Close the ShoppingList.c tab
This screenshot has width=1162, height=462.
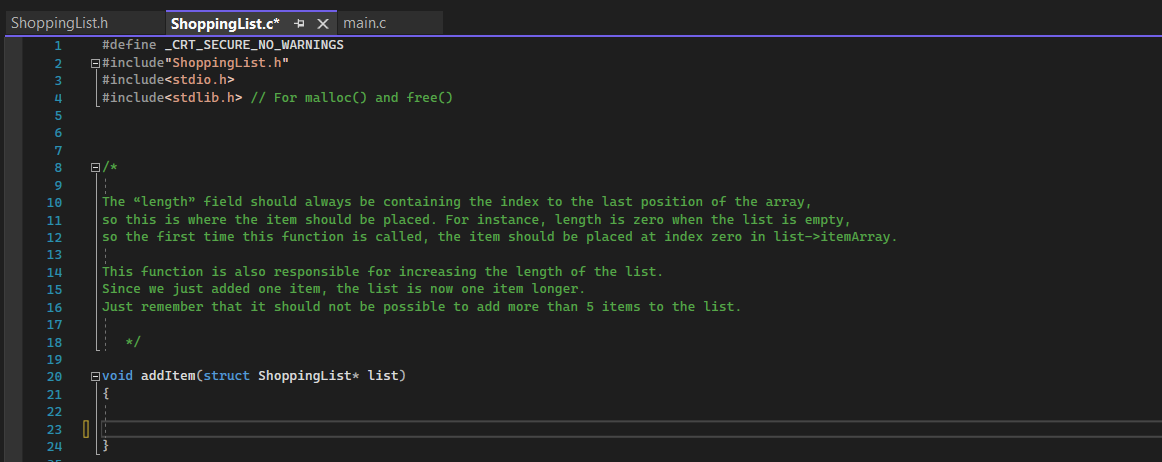click(x=322, y=23)
